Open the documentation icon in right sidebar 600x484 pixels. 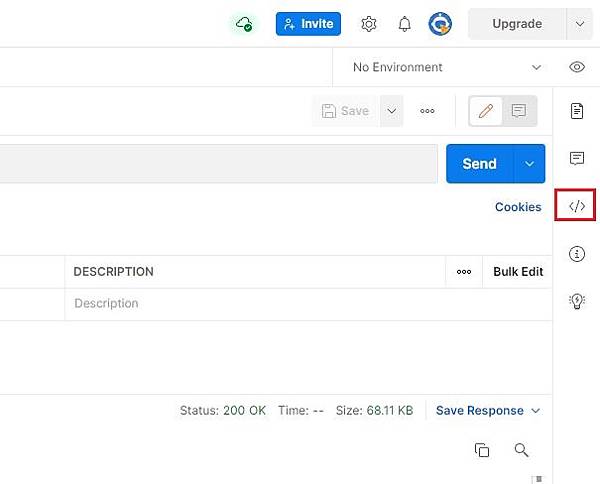(x=577, y=111)
